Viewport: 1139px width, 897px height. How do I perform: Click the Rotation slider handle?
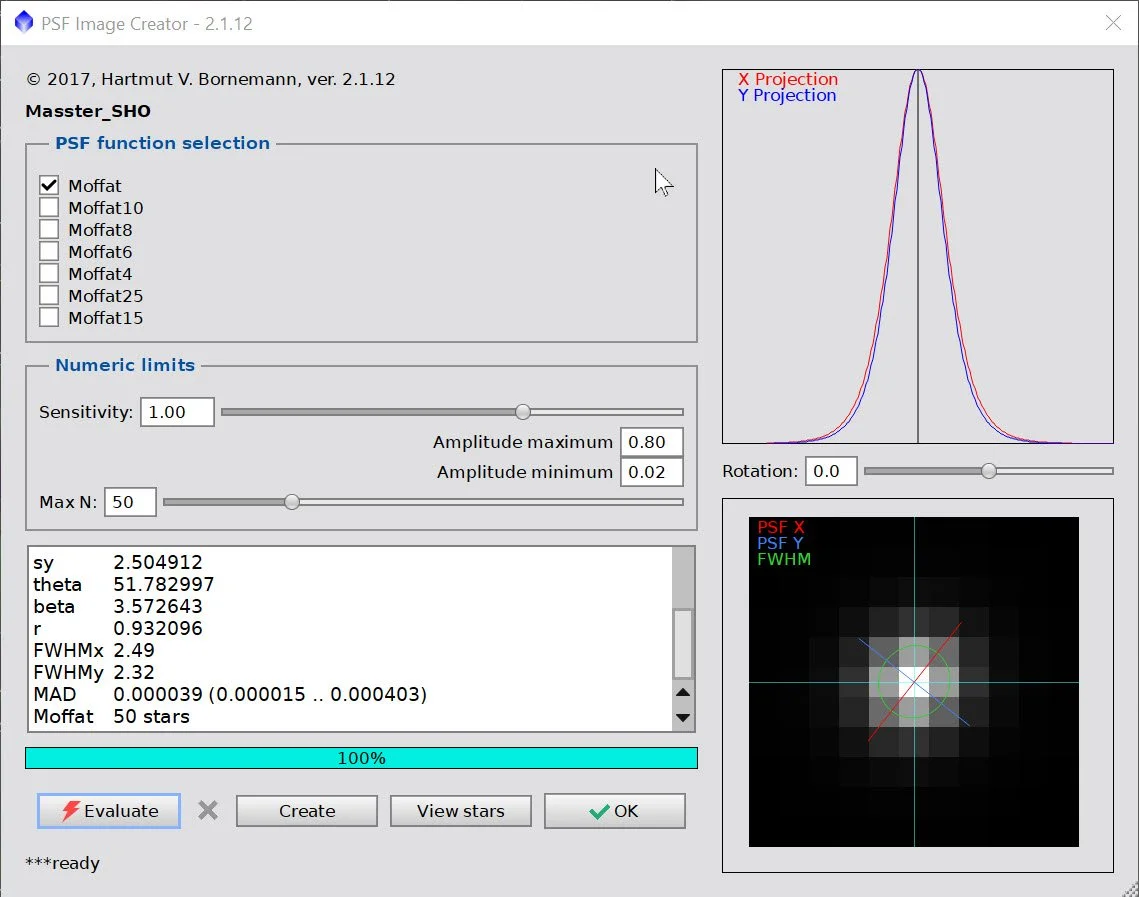(x=989, y=471)
